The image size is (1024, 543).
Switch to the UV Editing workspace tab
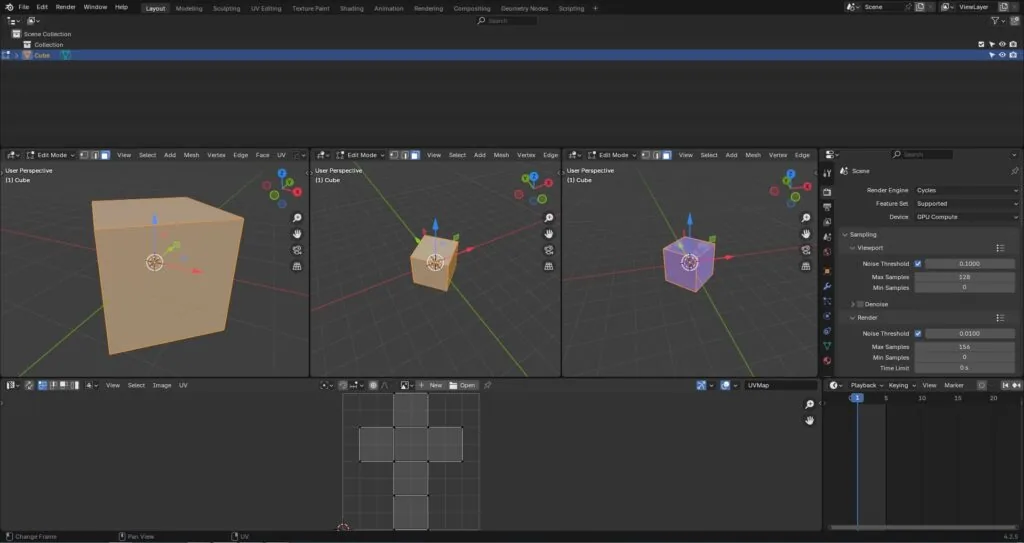[x=266, y=8]
